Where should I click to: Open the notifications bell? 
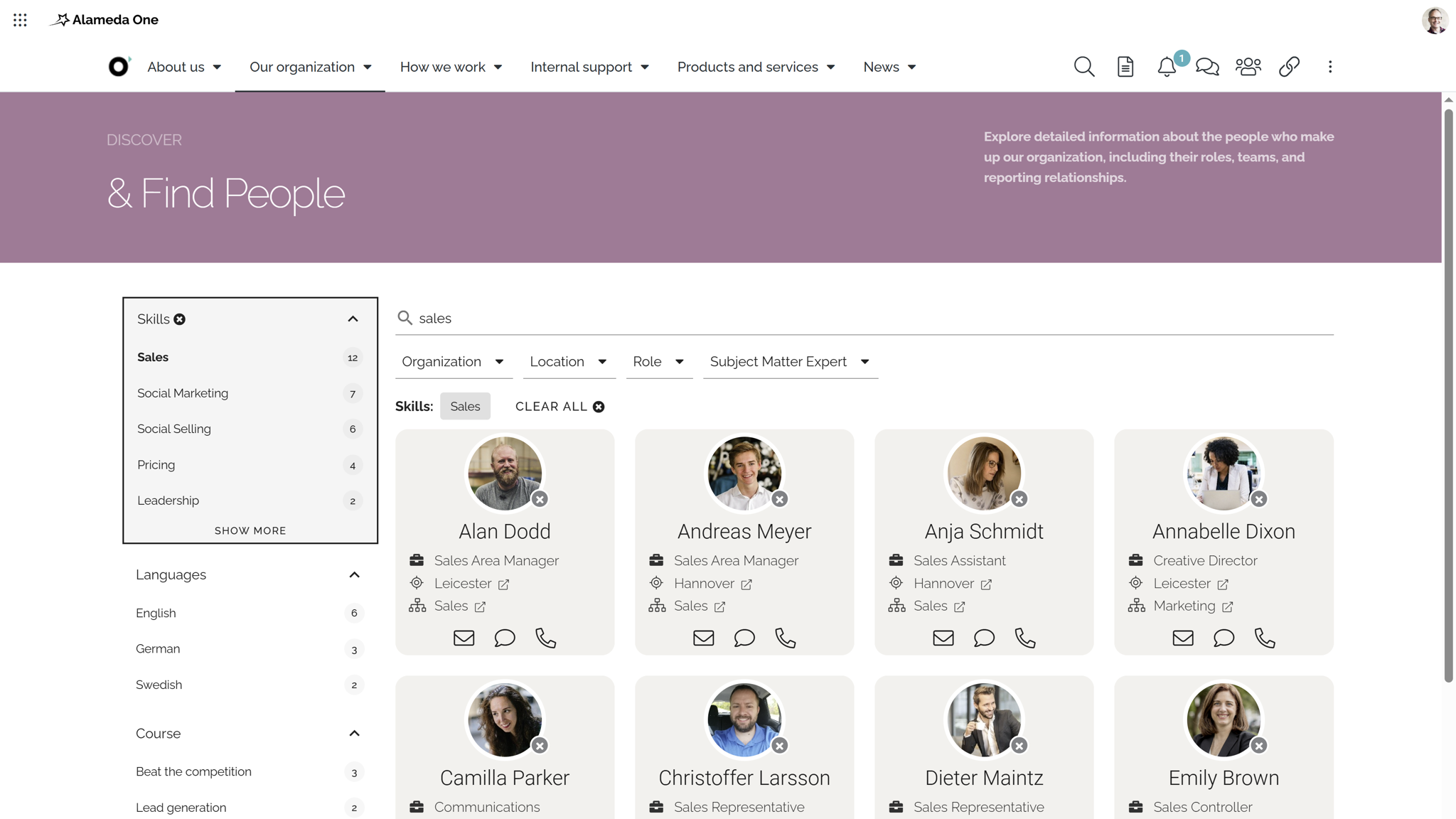1167,67
